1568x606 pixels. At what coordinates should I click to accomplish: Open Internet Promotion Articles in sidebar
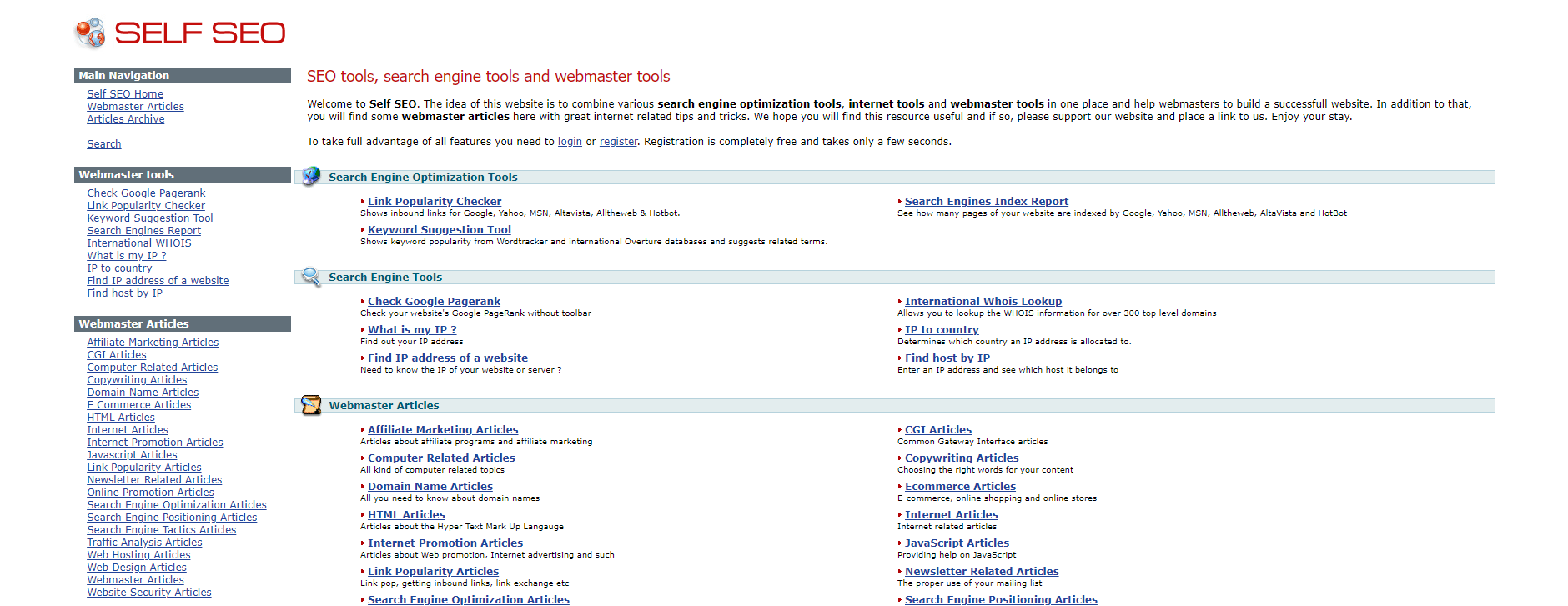click(155, 443)
